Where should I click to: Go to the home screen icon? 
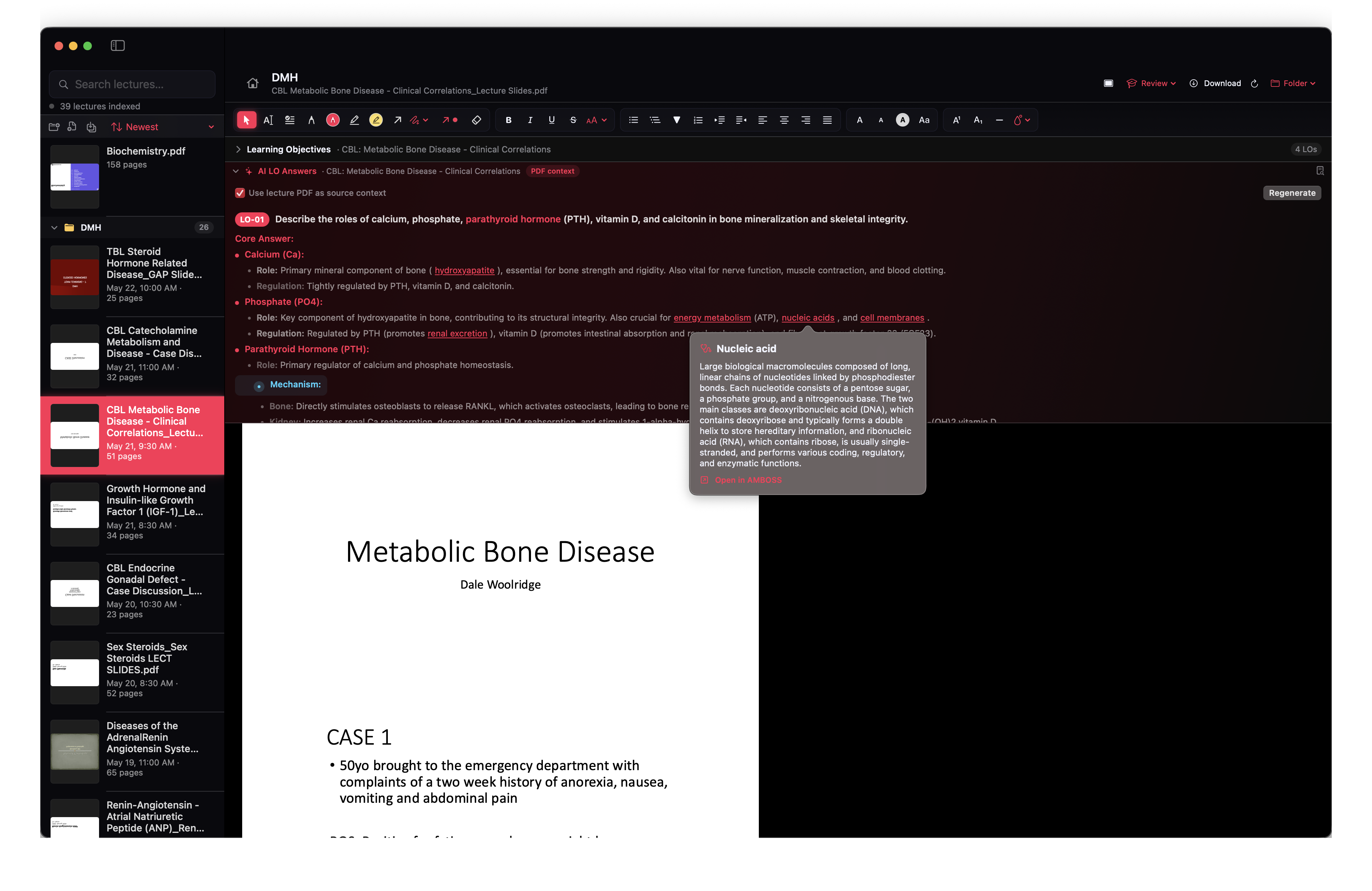pos(253,83)
